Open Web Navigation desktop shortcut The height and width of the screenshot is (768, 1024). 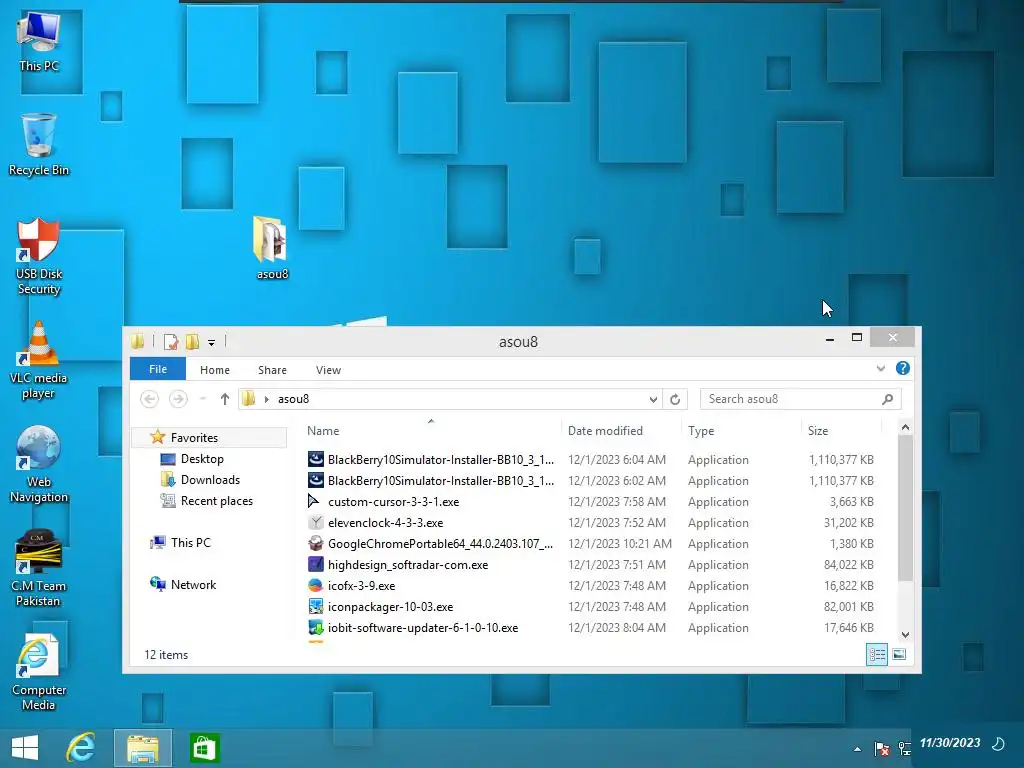coord(39,464)
